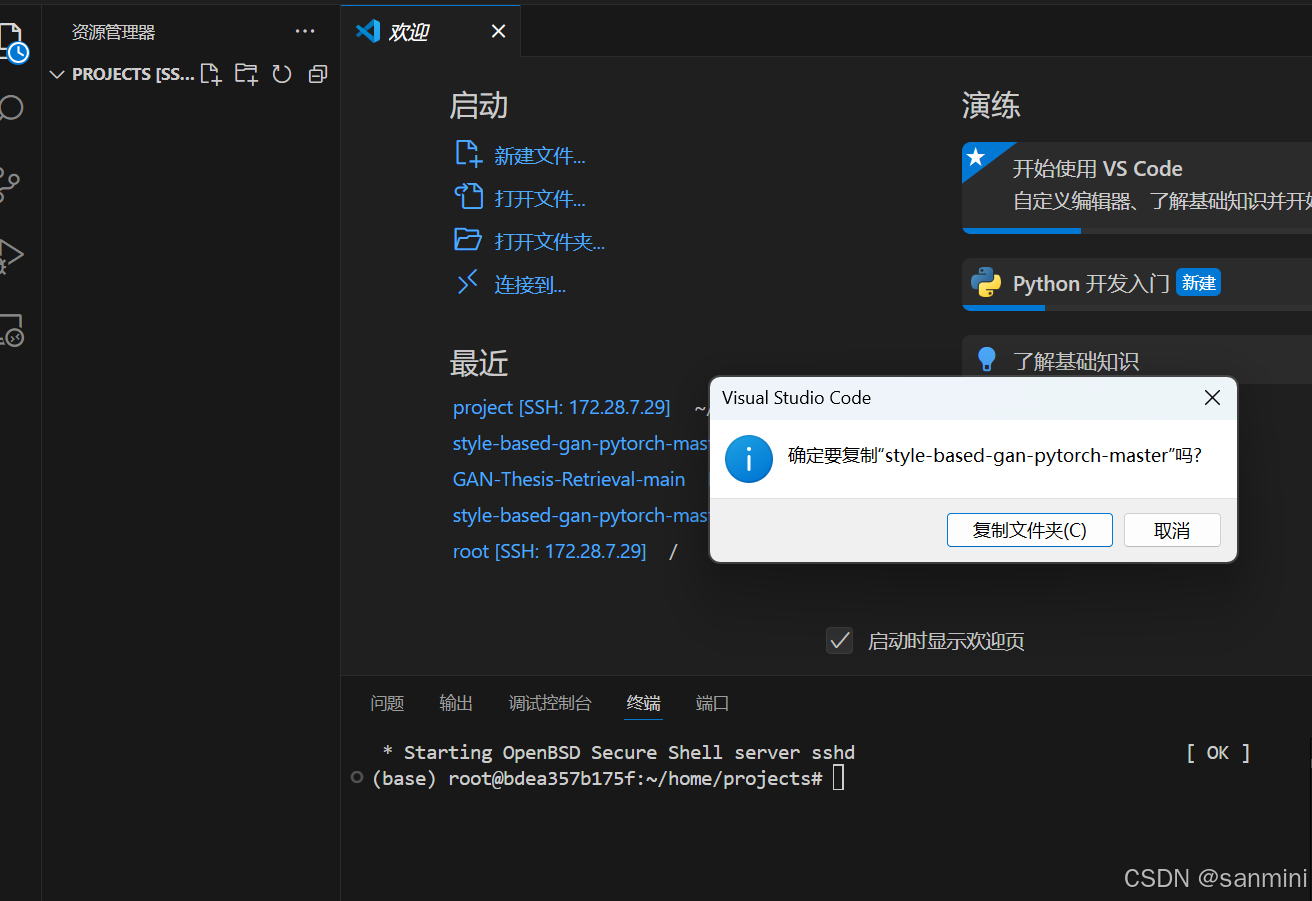Click the 启动 section heading

[479, 106]
